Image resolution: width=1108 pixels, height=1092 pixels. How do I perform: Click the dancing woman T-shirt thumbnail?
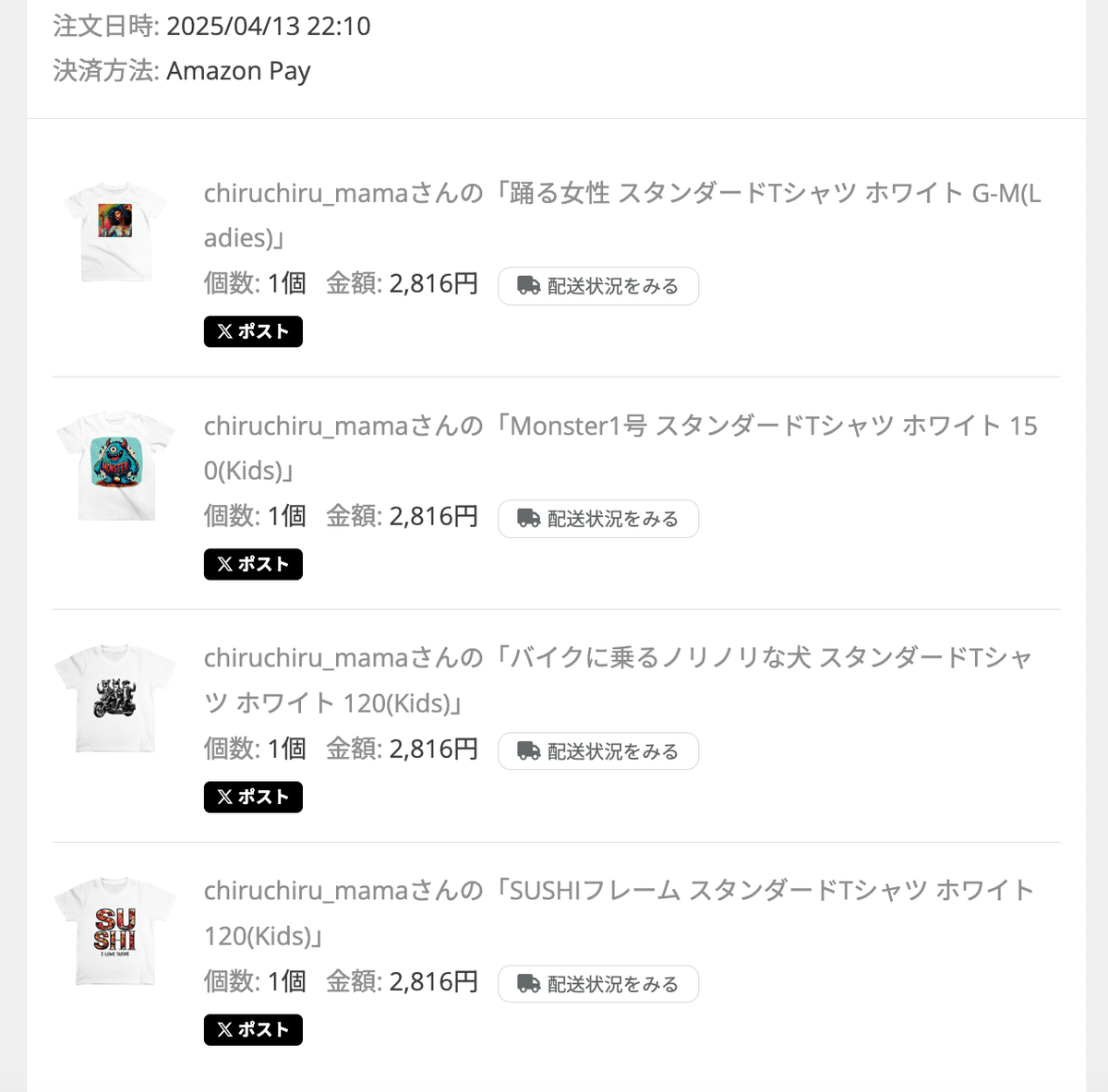point(115,231)
